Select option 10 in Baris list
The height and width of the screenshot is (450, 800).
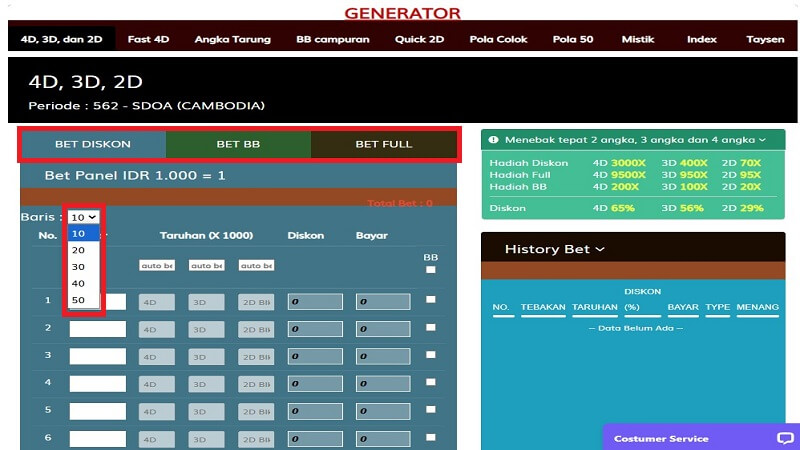84,234
